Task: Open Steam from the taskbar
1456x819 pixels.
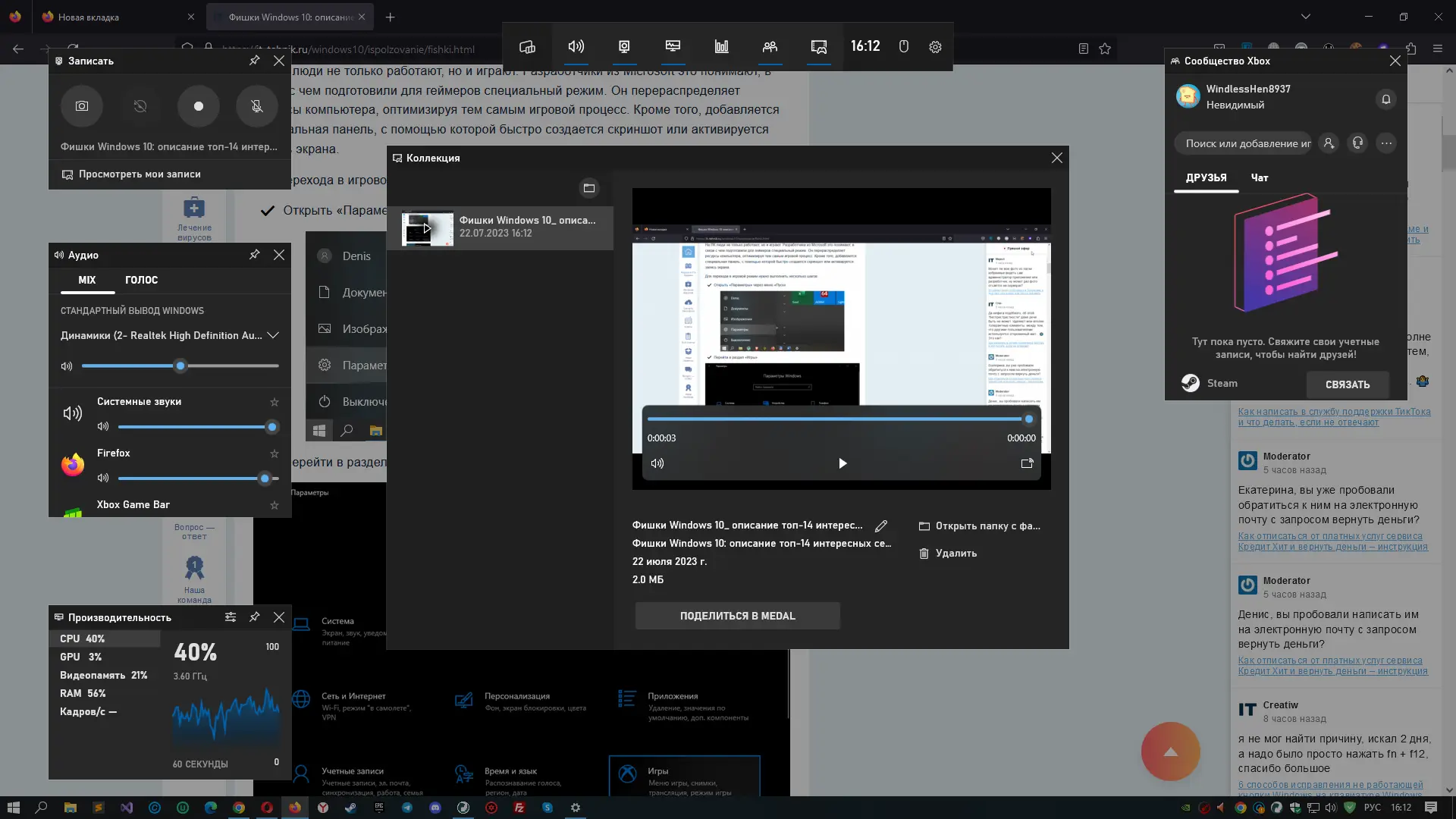Action: pyautogui.click(x=351, y=808)
